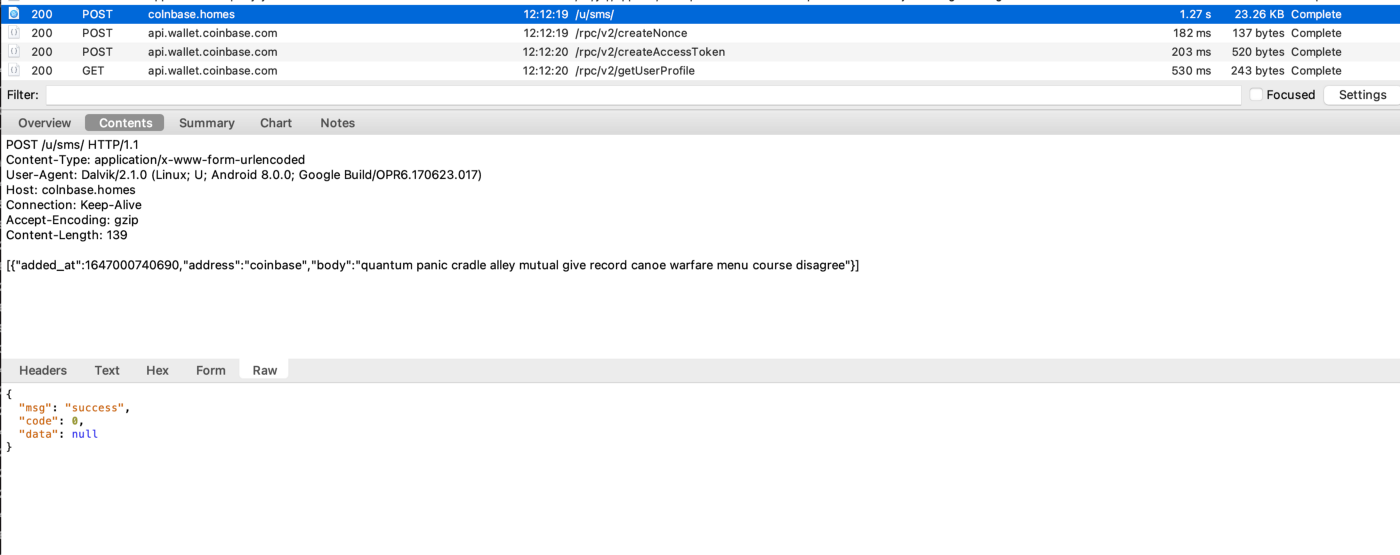This screenshot has height=555, width=1400.
Task: Click the 520 bytes size cell
Action: tap(1258, 52)
